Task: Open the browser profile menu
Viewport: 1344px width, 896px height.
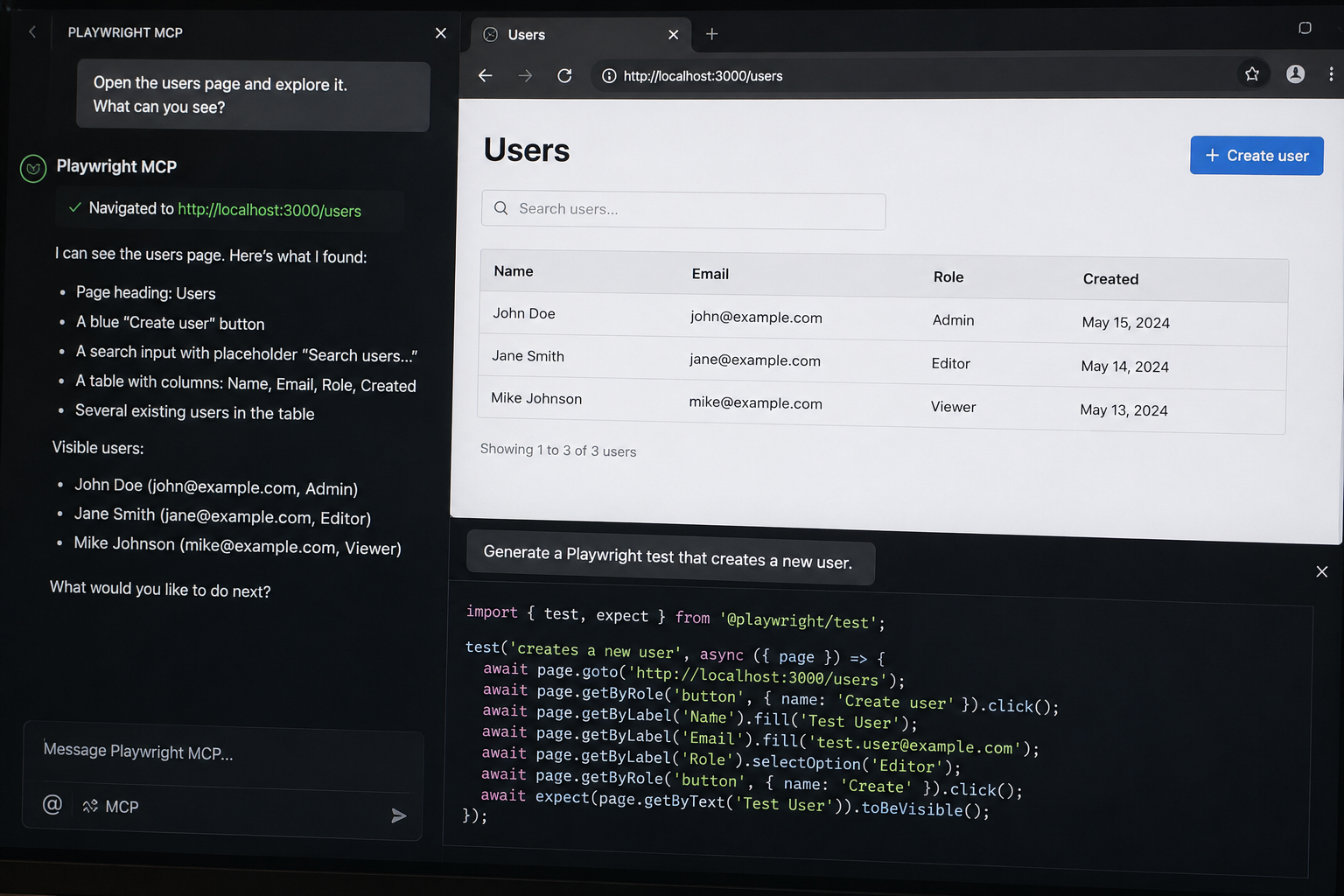Action: [1296, 74]
